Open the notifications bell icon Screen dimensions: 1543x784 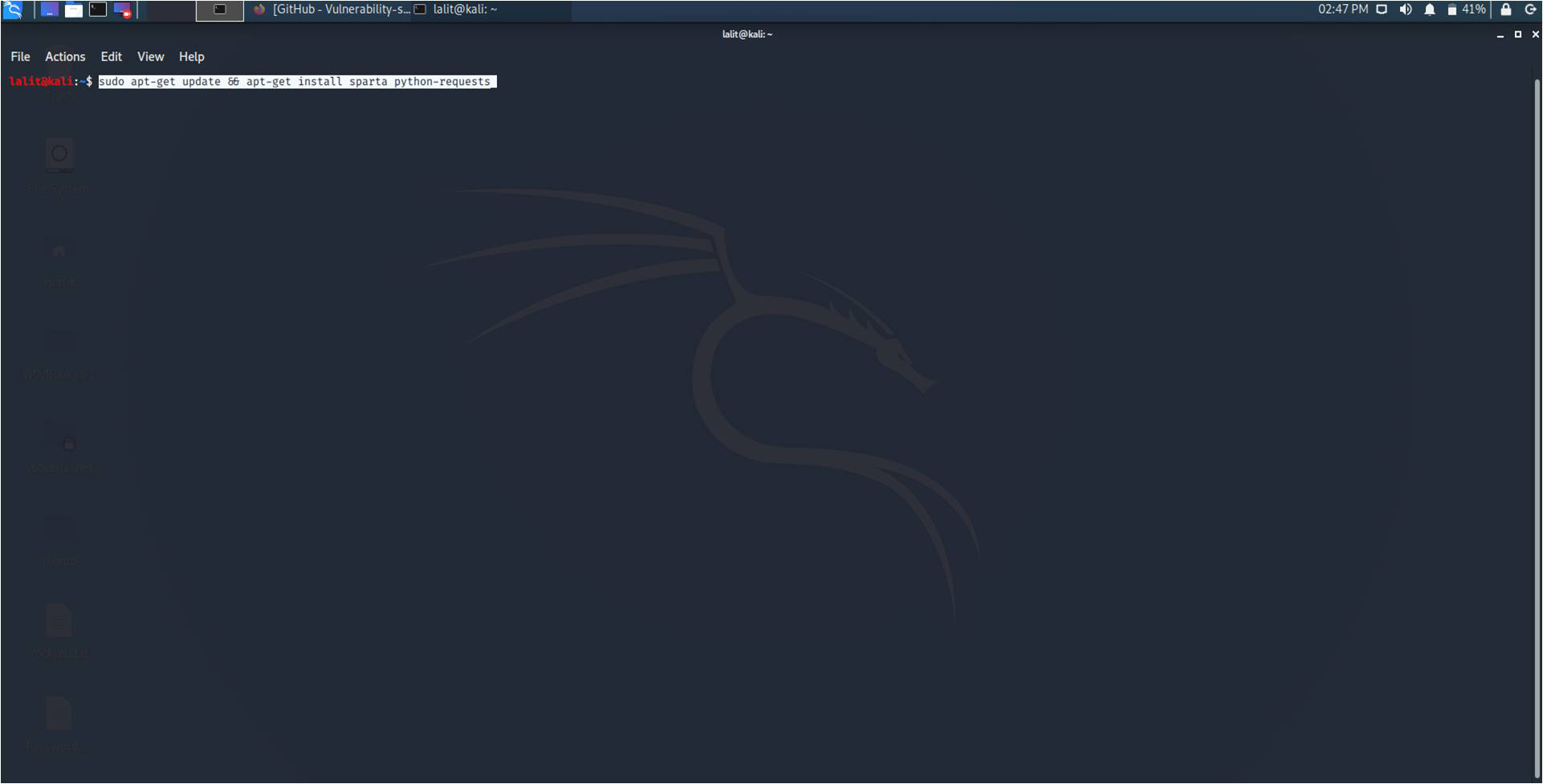[1430, 10]
